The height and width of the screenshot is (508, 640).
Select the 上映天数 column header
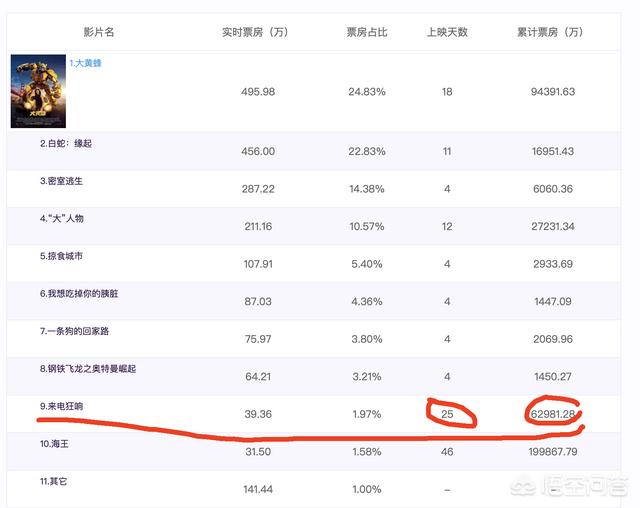pyautogui.click(x=447, y=32)
